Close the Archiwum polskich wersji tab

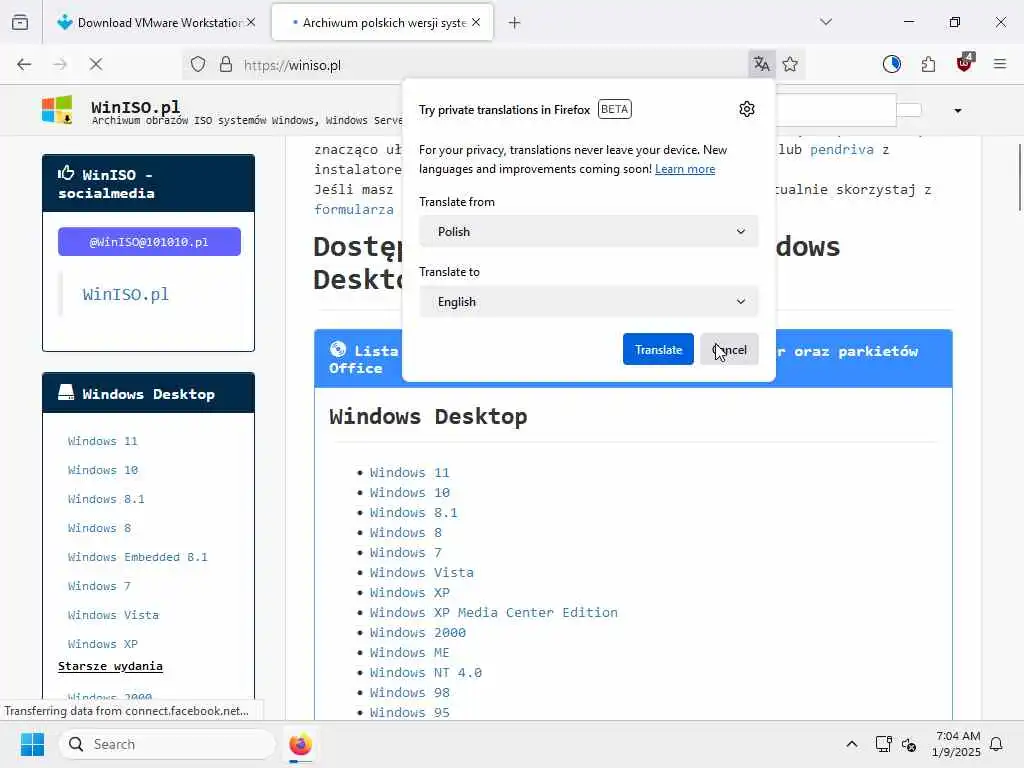tap(476, 22)
